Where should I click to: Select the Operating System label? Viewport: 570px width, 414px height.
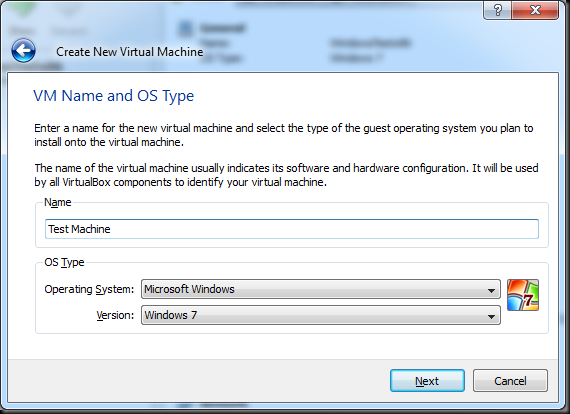click(x=89, y=289)
